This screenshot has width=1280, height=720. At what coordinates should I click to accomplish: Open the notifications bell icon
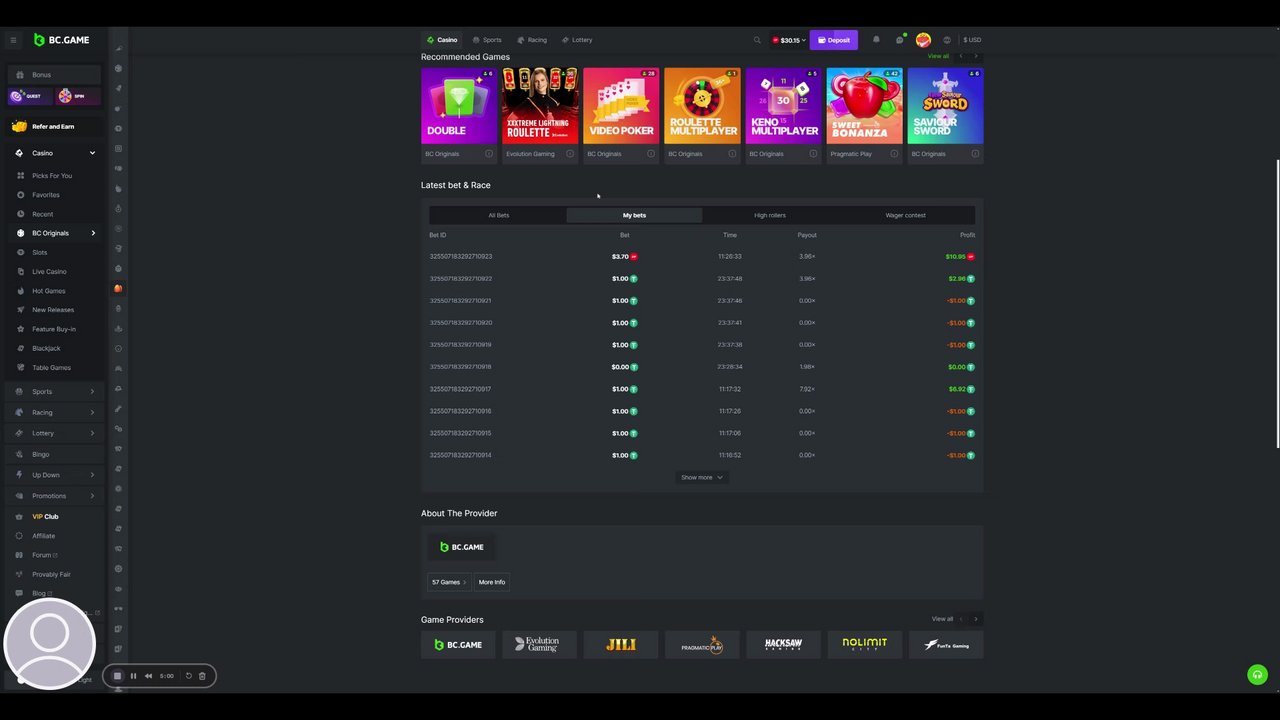[876, 40]
